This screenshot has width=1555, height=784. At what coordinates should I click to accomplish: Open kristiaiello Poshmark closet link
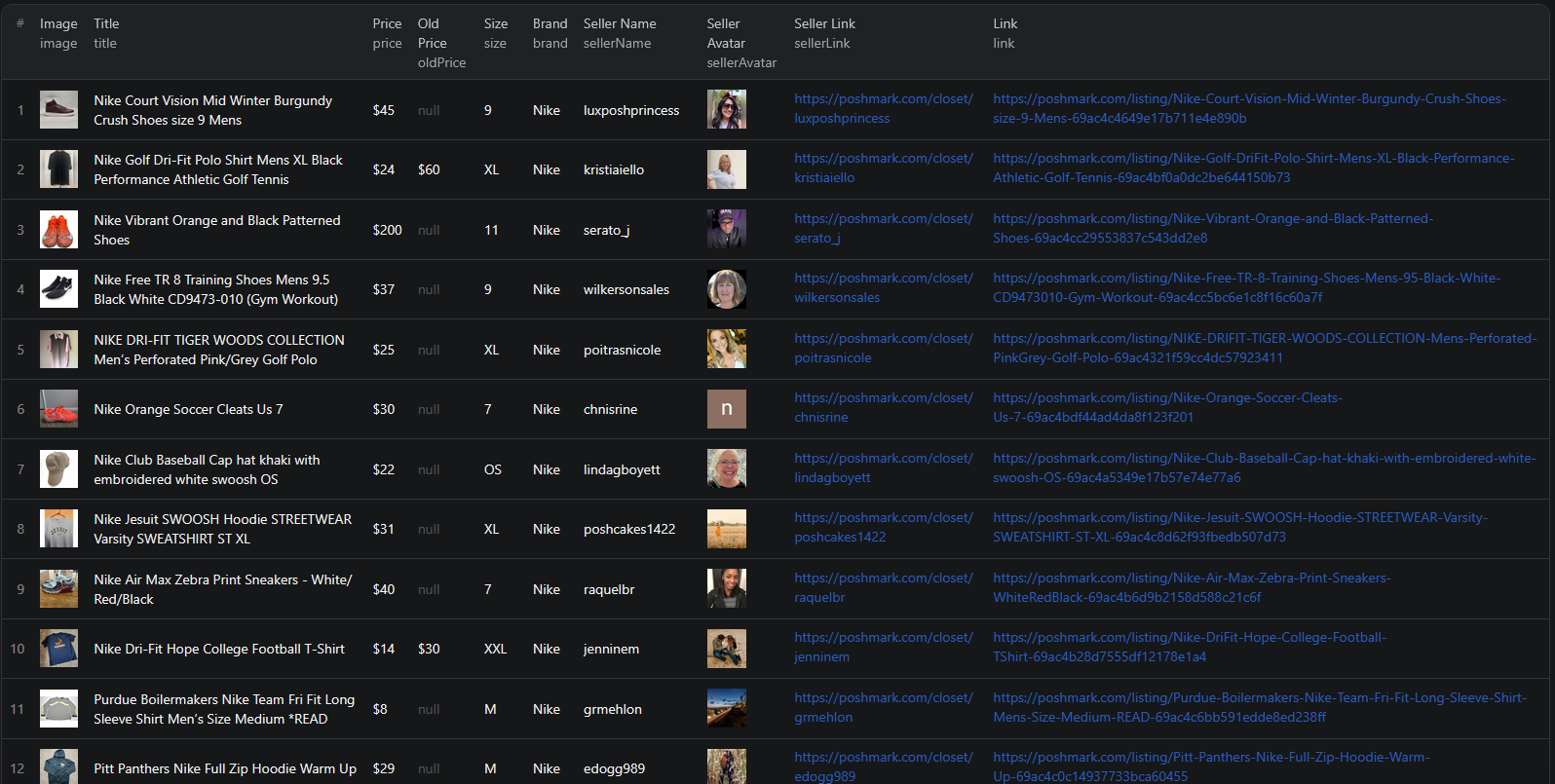pyautogui.click(x=883, y=168)
